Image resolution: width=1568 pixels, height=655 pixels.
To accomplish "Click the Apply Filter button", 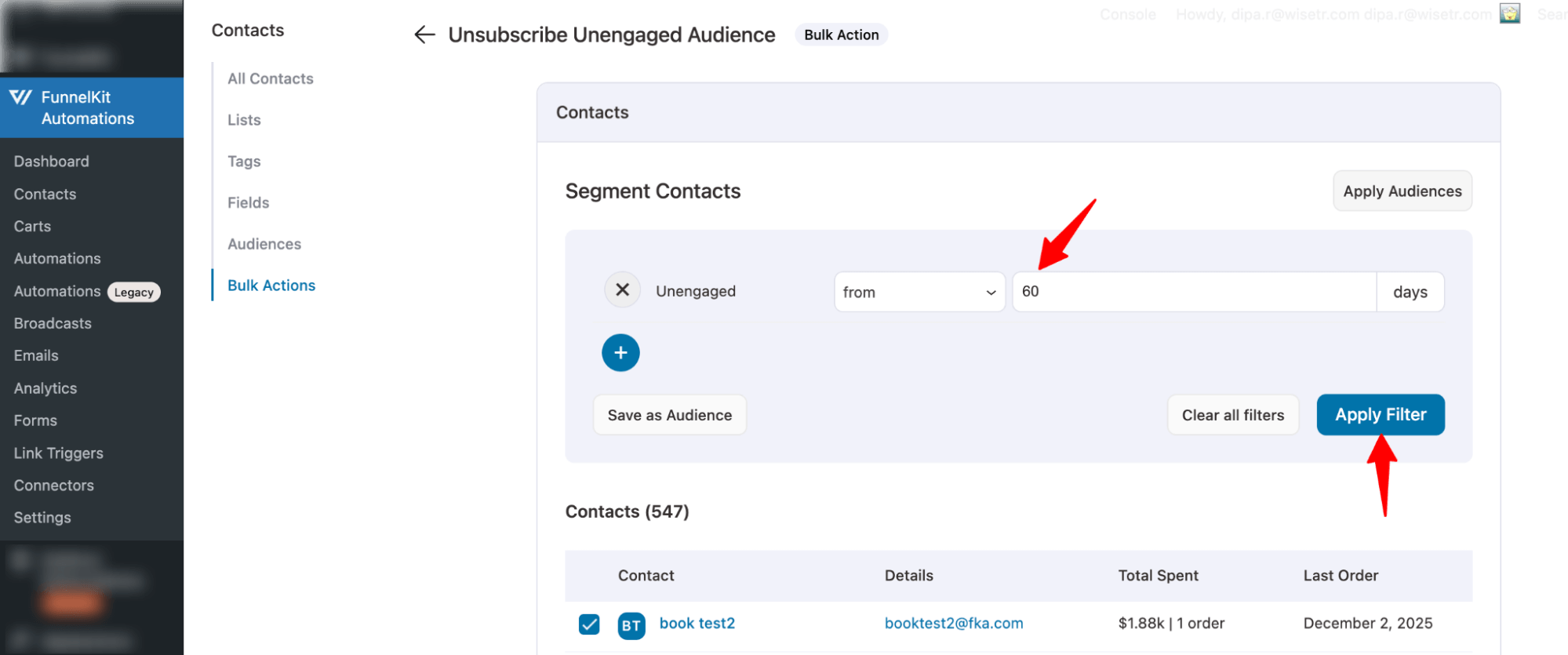I will pos(1381,414).
